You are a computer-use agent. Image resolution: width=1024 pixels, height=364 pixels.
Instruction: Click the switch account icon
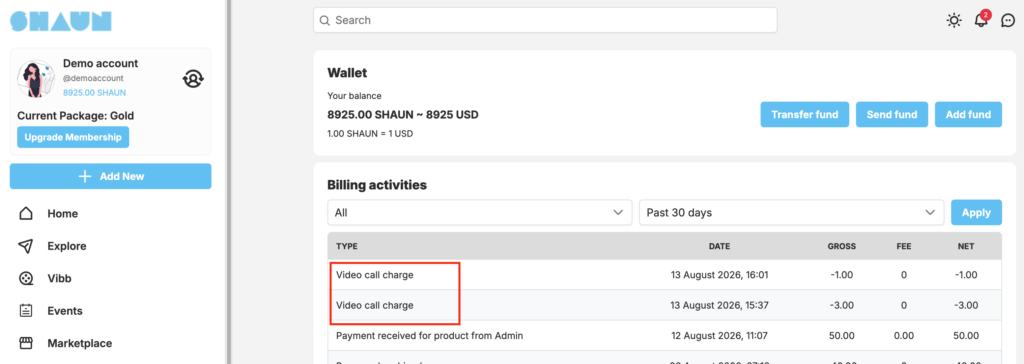click(x=193, y=79)
